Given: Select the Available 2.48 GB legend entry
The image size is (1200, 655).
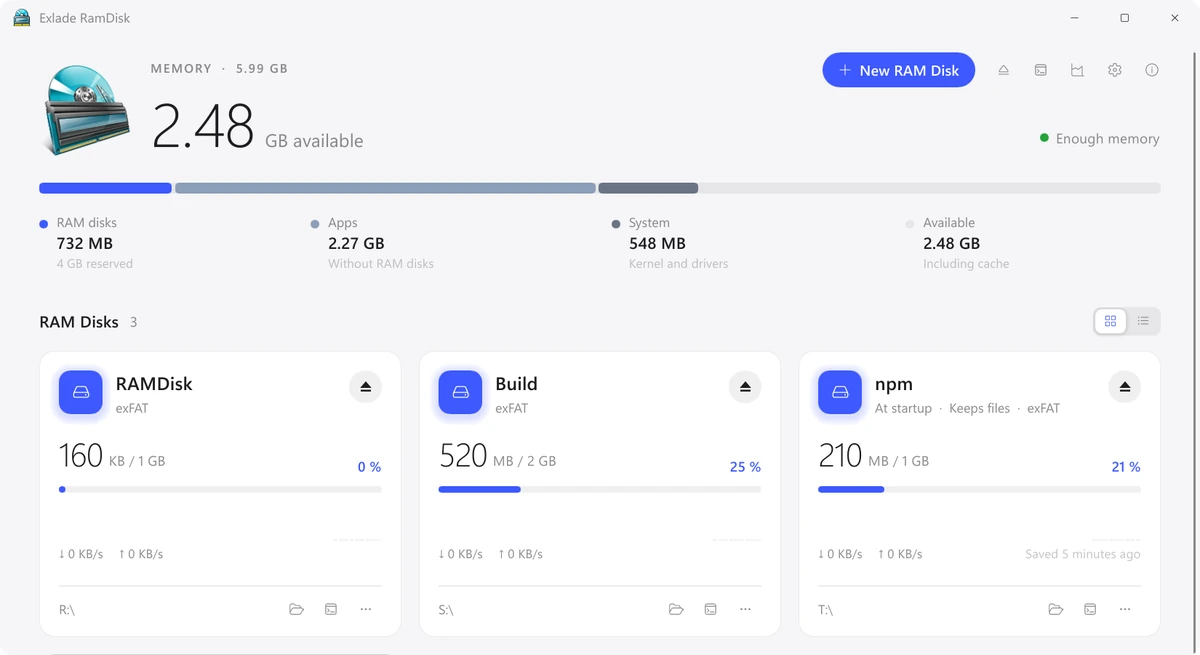Looking at the screenshot, I should point(957,243).
